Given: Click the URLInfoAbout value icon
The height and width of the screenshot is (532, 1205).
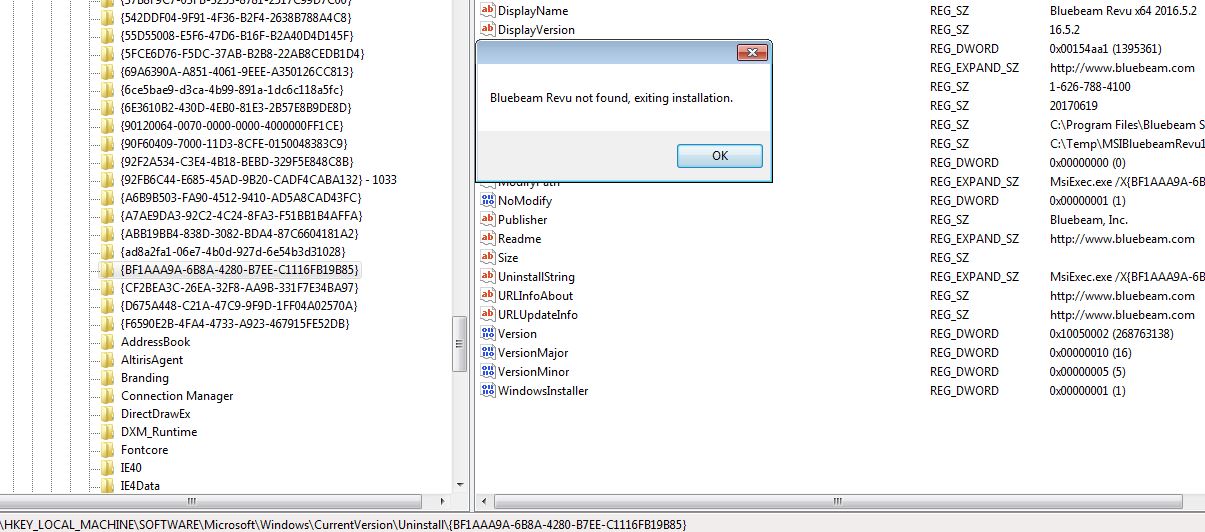Looking at the screenshot, I should [488, 295].
